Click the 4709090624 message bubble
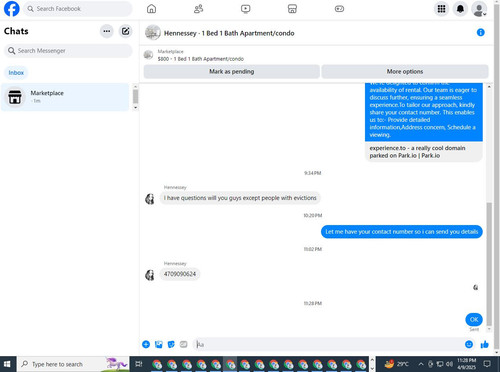The width and height of the screenshot is (500, 372). (x=180, y=274)
